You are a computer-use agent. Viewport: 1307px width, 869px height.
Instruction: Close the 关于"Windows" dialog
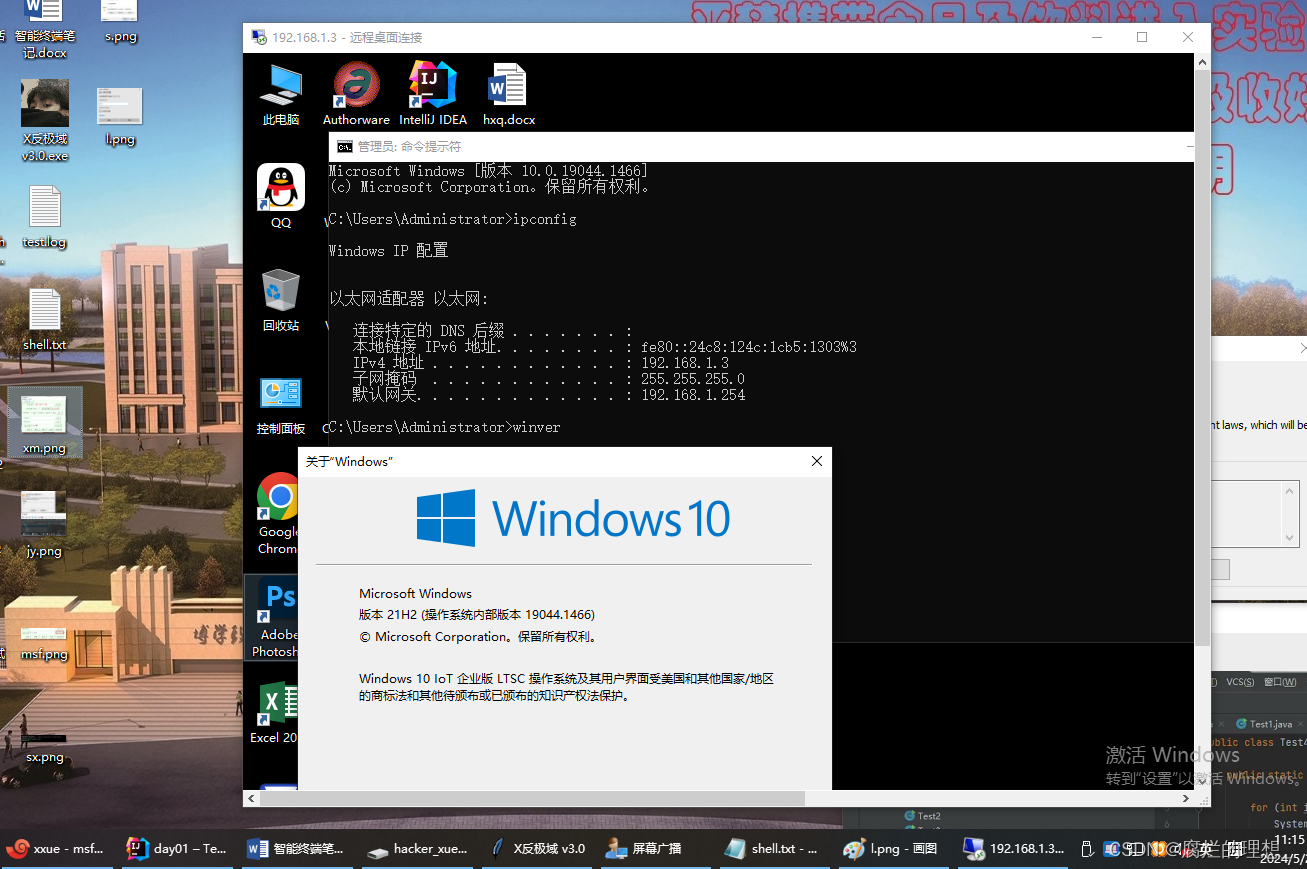817,461
